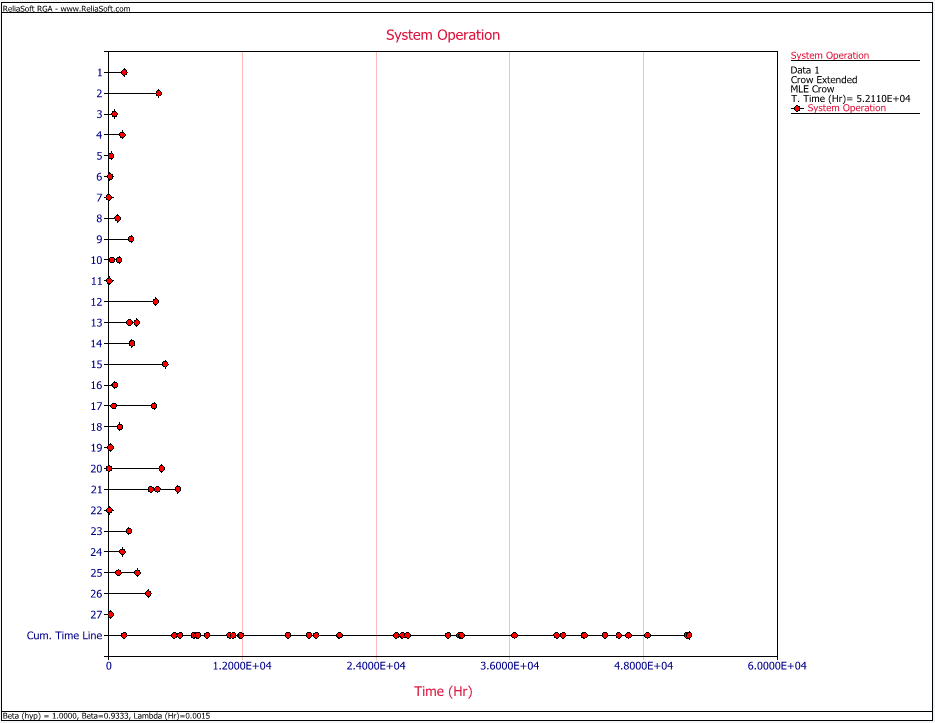Click the System Operation chart title
The height and width of the screenshot is (723, 935).
tap(443, 35)
